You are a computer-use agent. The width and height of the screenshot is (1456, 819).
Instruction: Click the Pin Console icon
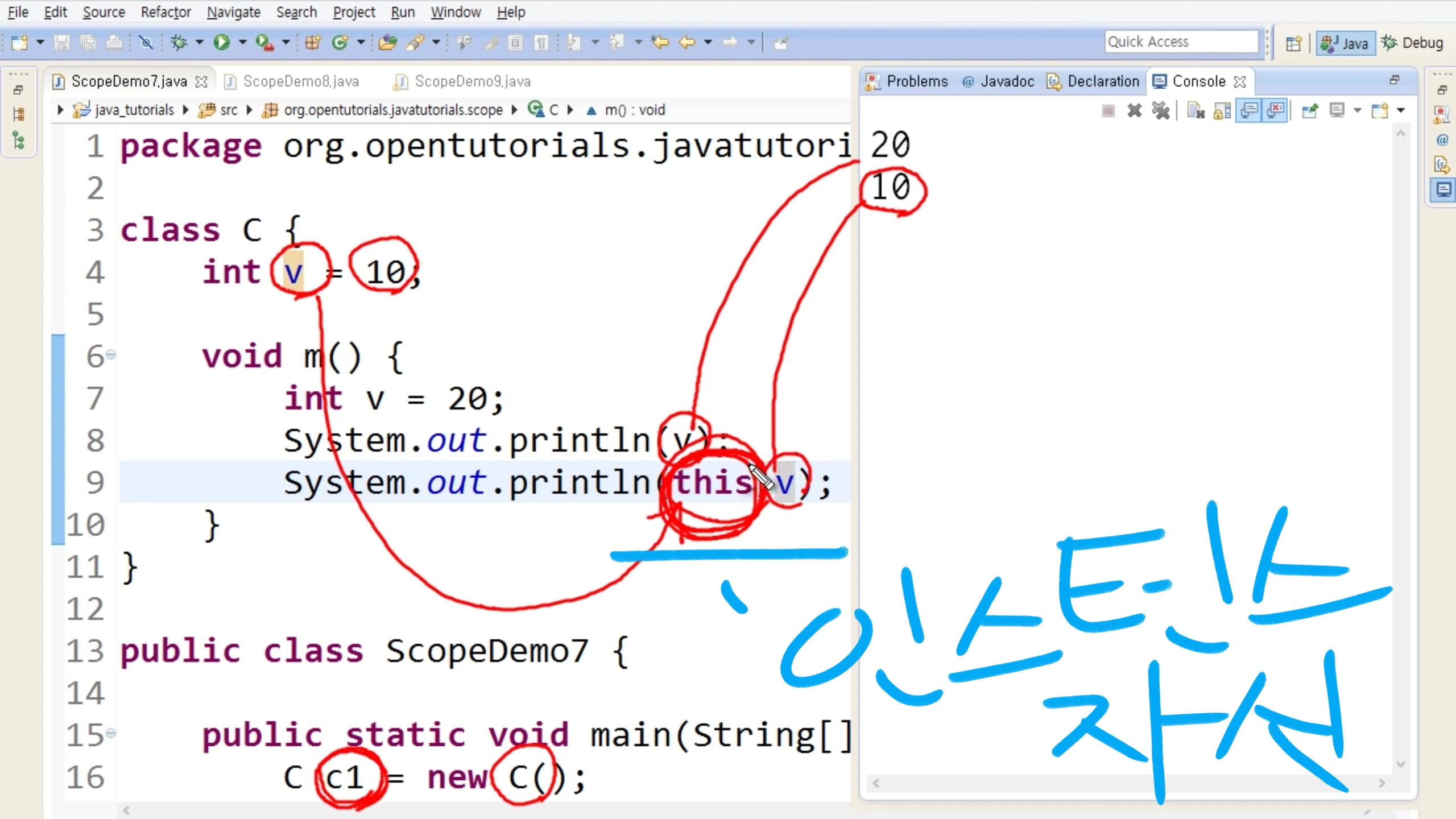[1310, 110]
